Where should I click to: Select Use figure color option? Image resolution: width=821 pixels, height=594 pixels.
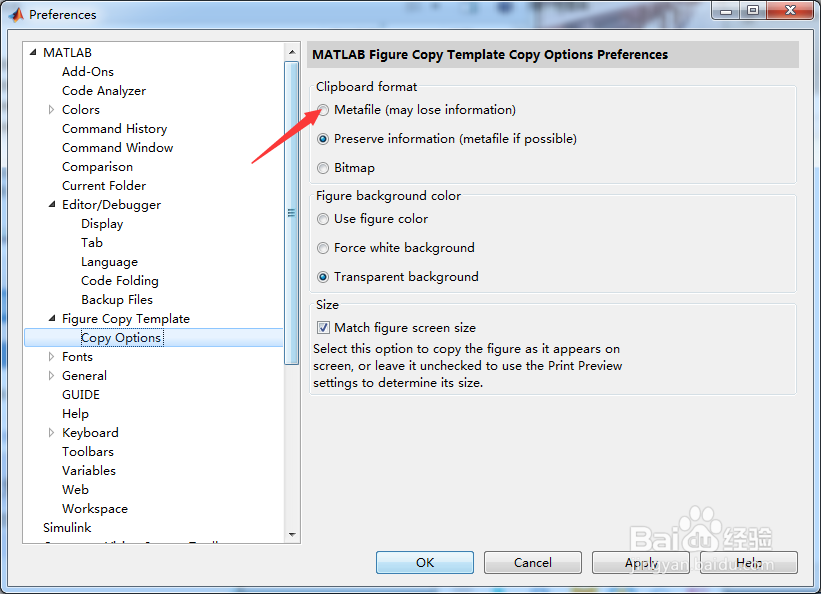323,219
